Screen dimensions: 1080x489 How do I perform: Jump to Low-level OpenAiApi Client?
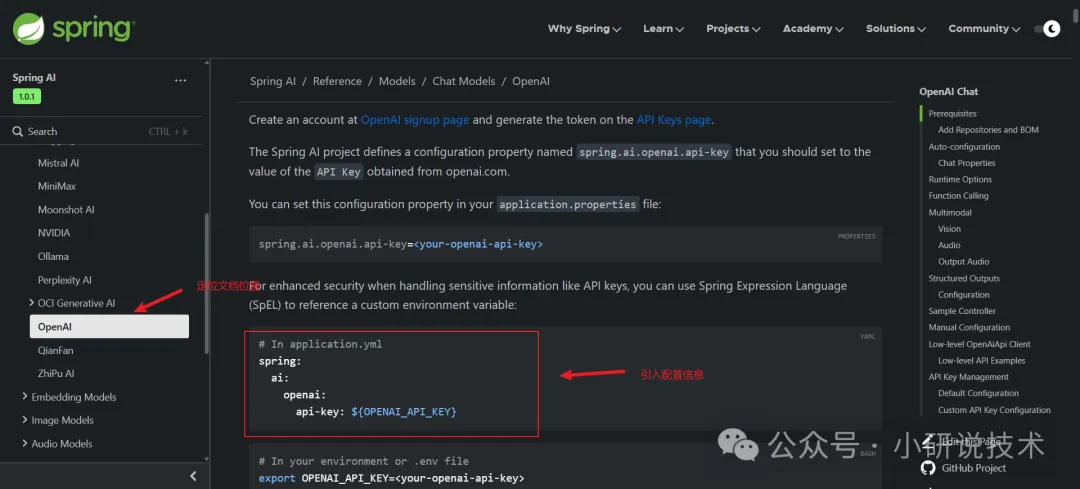[979, 344]
